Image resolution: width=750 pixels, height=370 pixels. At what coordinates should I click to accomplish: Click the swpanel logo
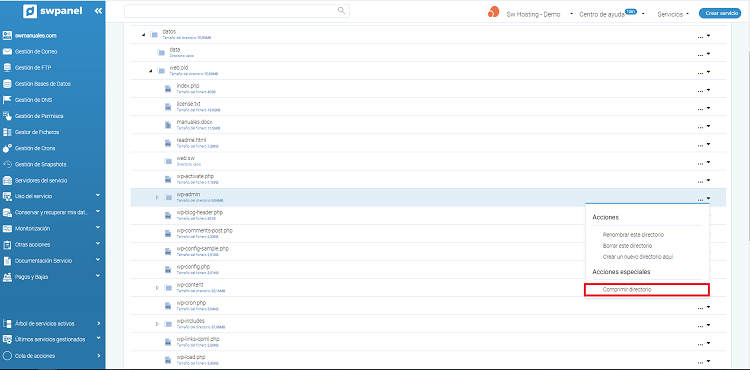(54, 11)
